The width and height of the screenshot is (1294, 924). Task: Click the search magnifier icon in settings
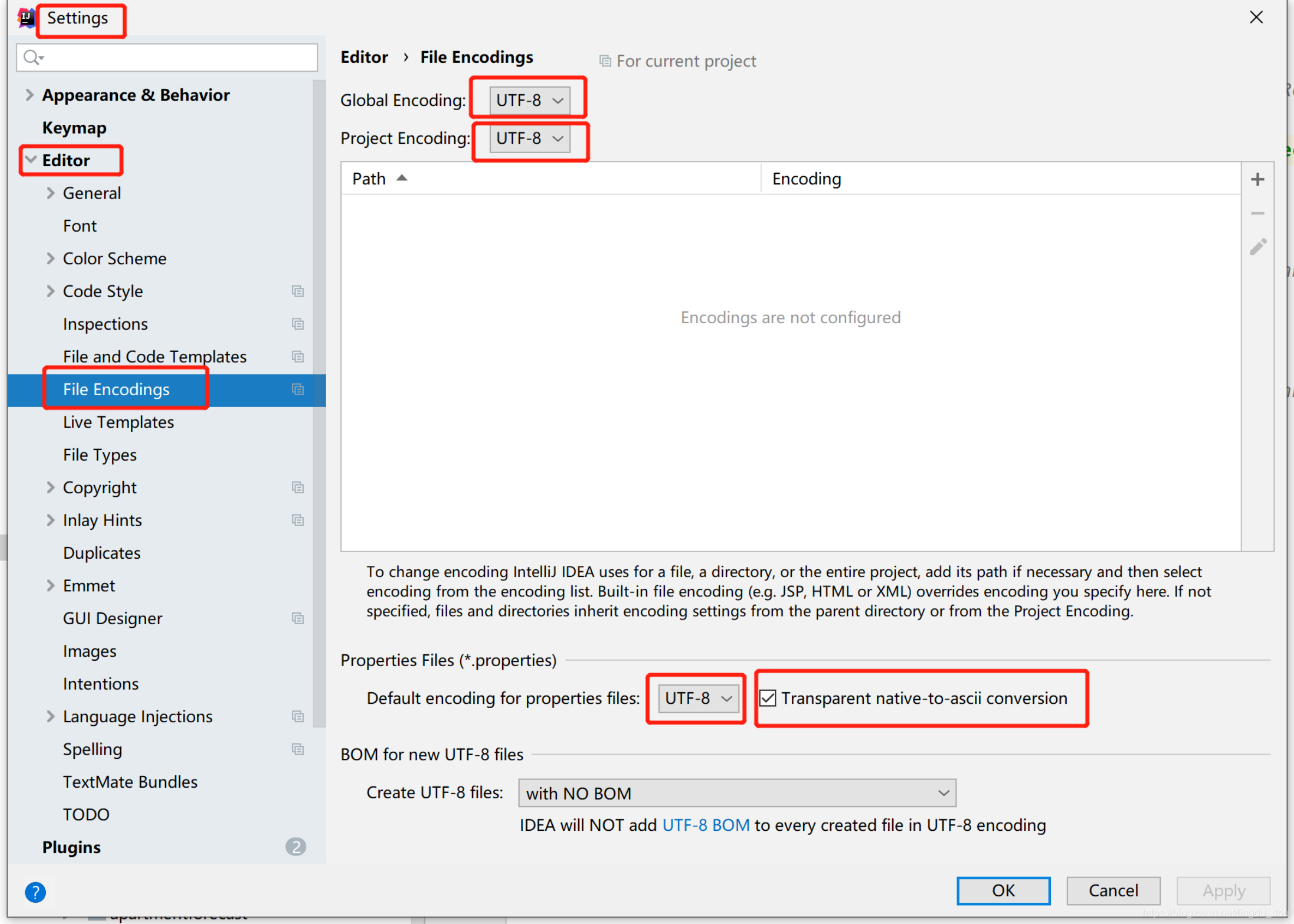pyautogui.click(x=32, y=57)
